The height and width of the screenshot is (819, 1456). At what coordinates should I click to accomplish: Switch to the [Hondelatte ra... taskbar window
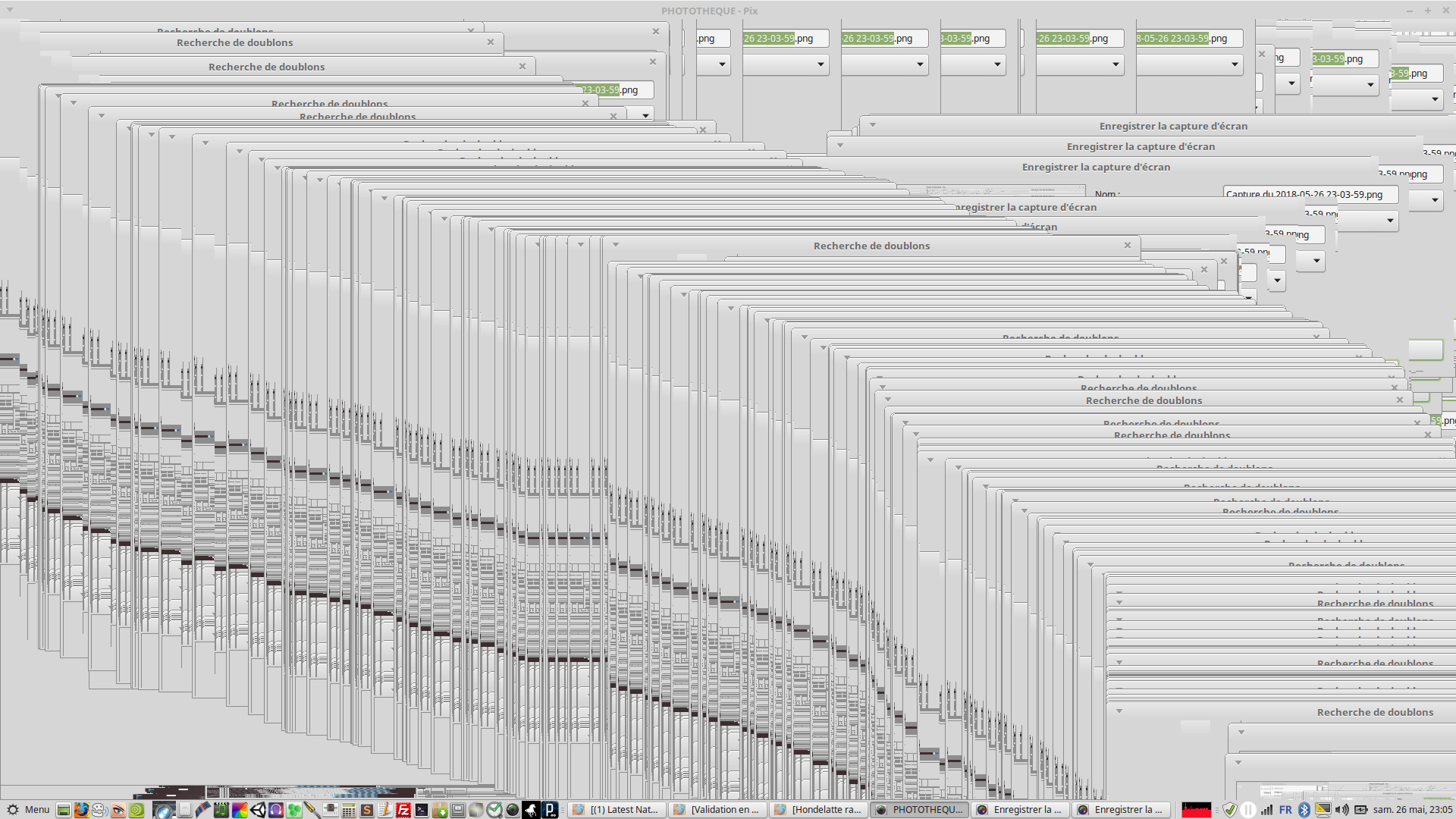pos(819,810)
